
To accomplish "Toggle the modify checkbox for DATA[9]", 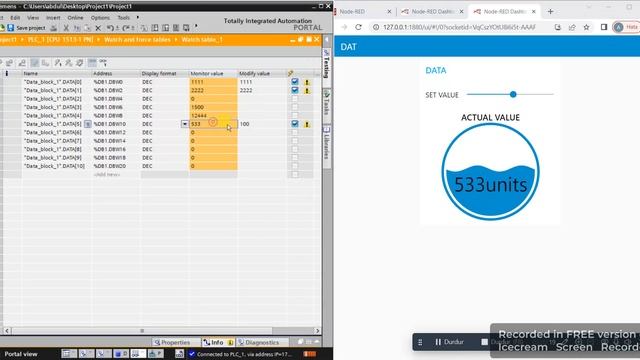I will [295, 158].
